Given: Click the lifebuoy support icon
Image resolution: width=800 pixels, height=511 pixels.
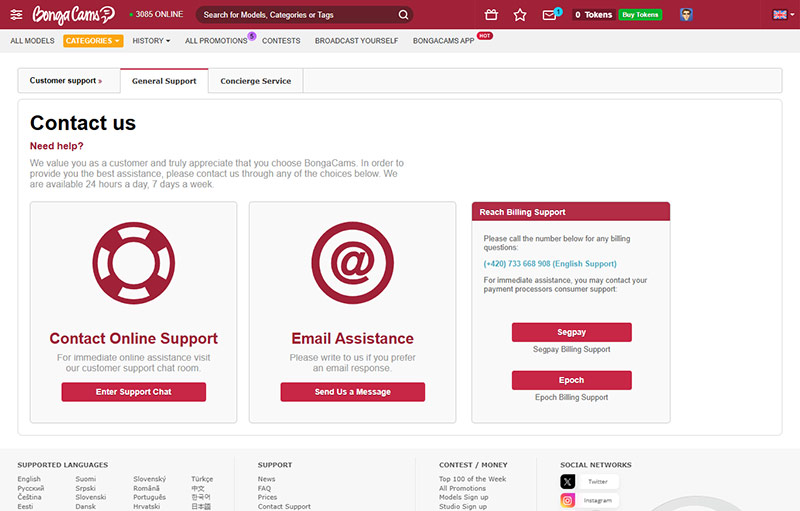Looking at the screenshot, I should point(134,263).
